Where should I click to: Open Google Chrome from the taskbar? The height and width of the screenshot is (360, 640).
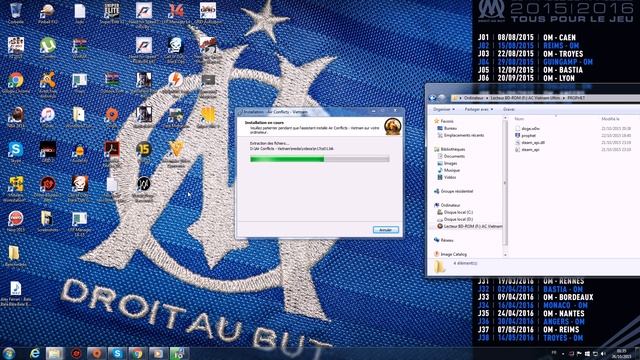(137, 353)
